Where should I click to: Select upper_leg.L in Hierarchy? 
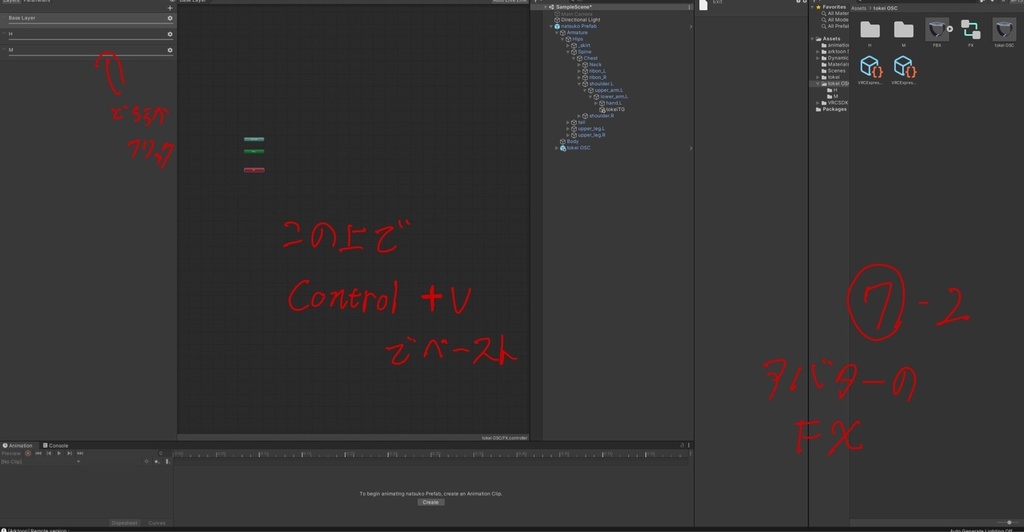point(591,129)
